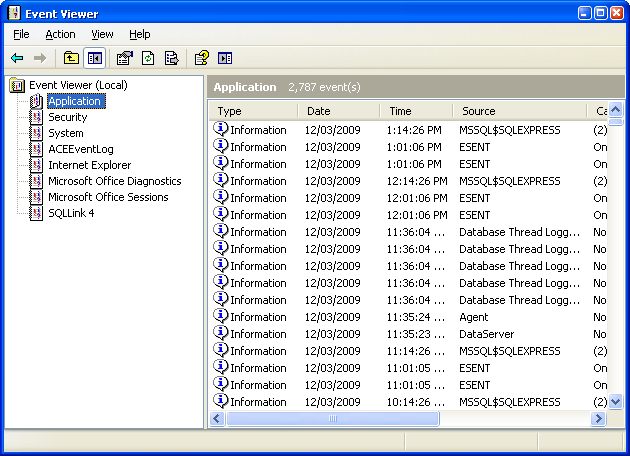Click the horizontal scrollbar right arrow
The image size is (630, 456).
click(x=598, y=419)
